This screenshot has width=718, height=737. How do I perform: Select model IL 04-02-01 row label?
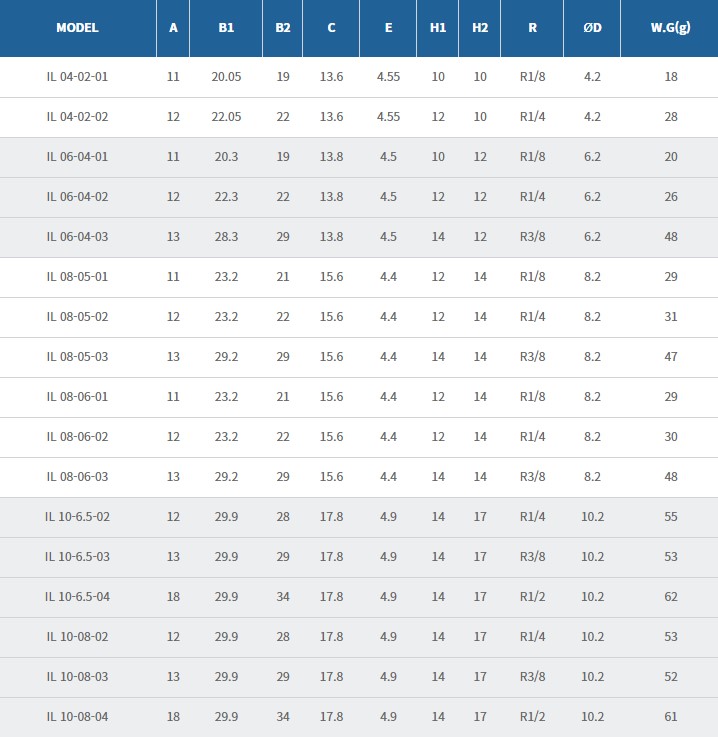pos(77,77)
